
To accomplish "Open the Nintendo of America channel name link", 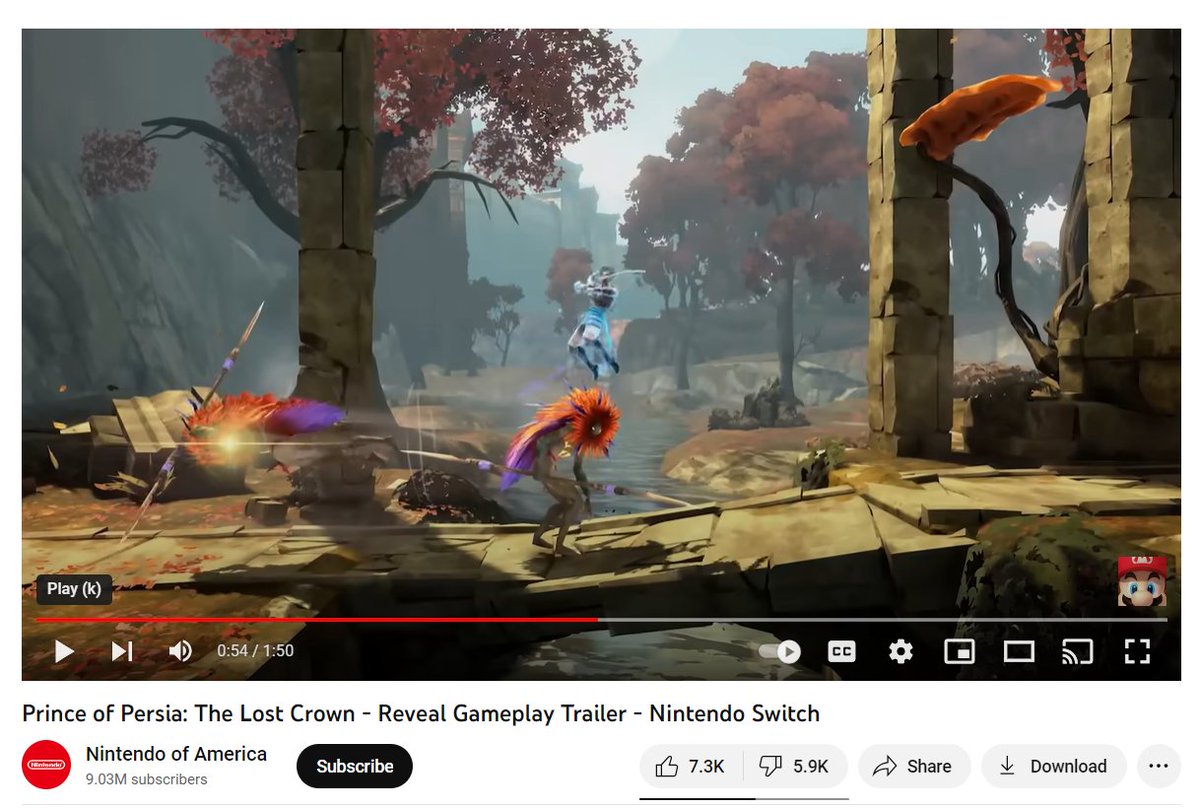I will (176, 754).
